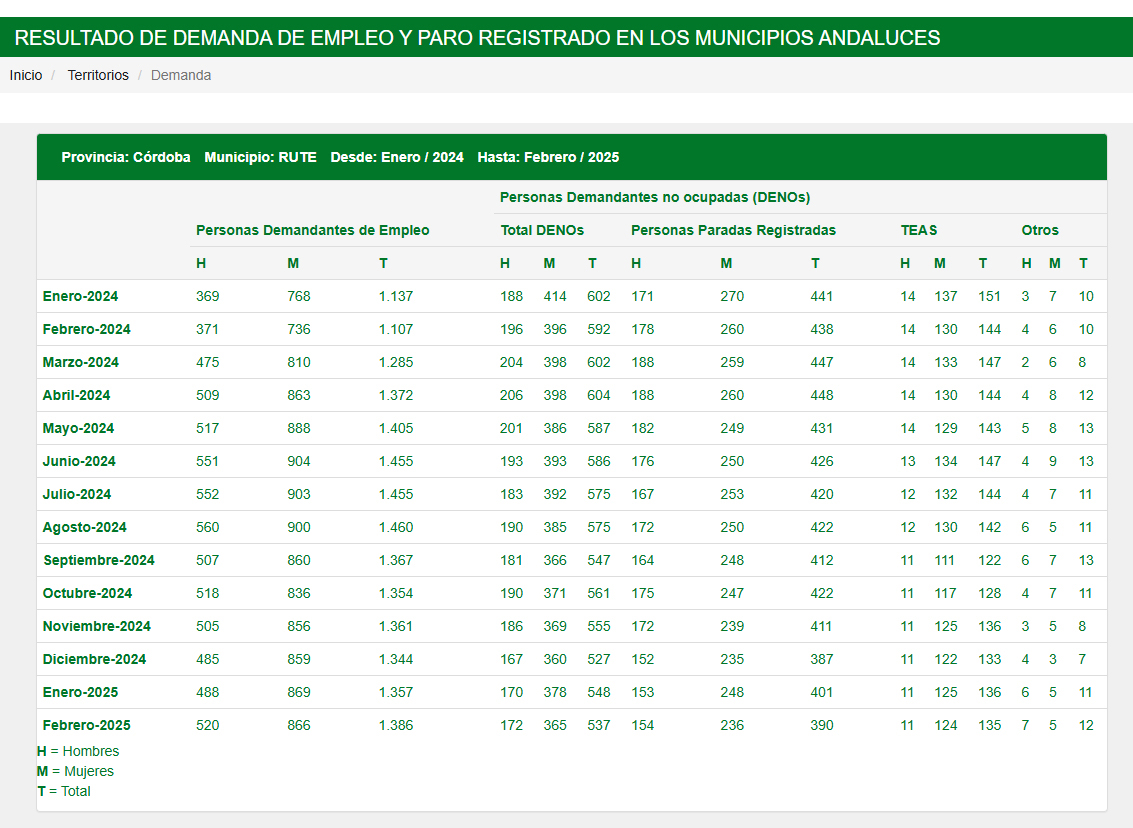Open the Territorios breadcrumb link
This screenshot has width=1133, height=828.
[x=98, y=75]
